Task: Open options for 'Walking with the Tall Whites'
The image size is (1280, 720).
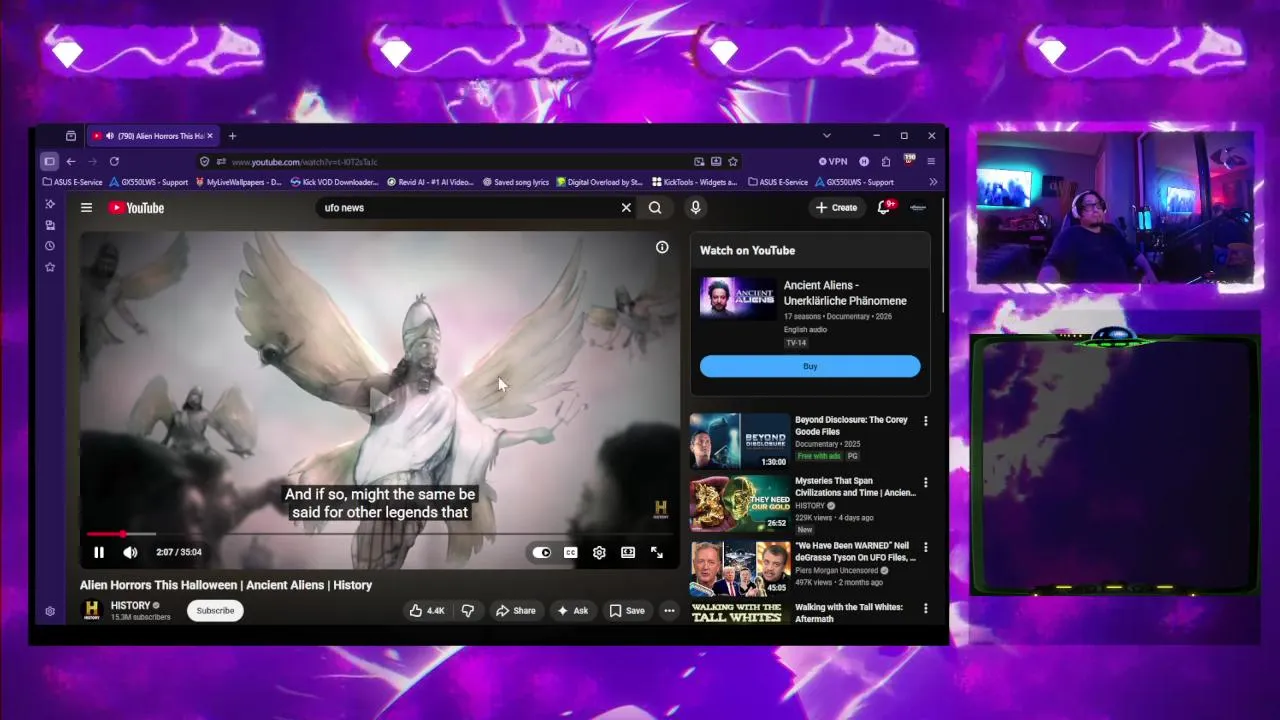Action: tap(925, 608)
